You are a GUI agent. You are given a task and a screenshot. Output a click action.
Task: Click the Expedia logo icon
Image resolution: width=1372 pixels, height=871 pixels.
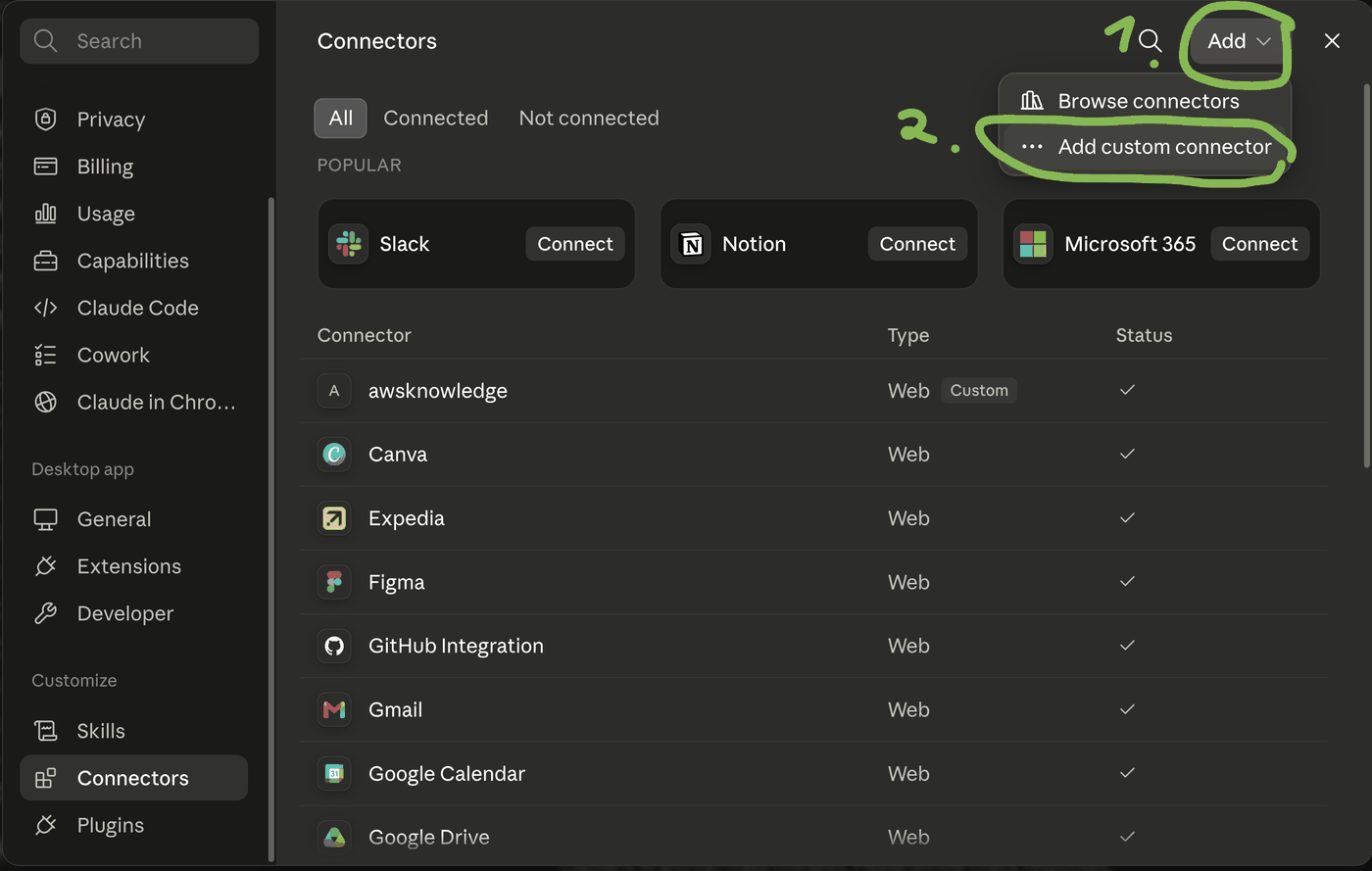tap(334, 518)
